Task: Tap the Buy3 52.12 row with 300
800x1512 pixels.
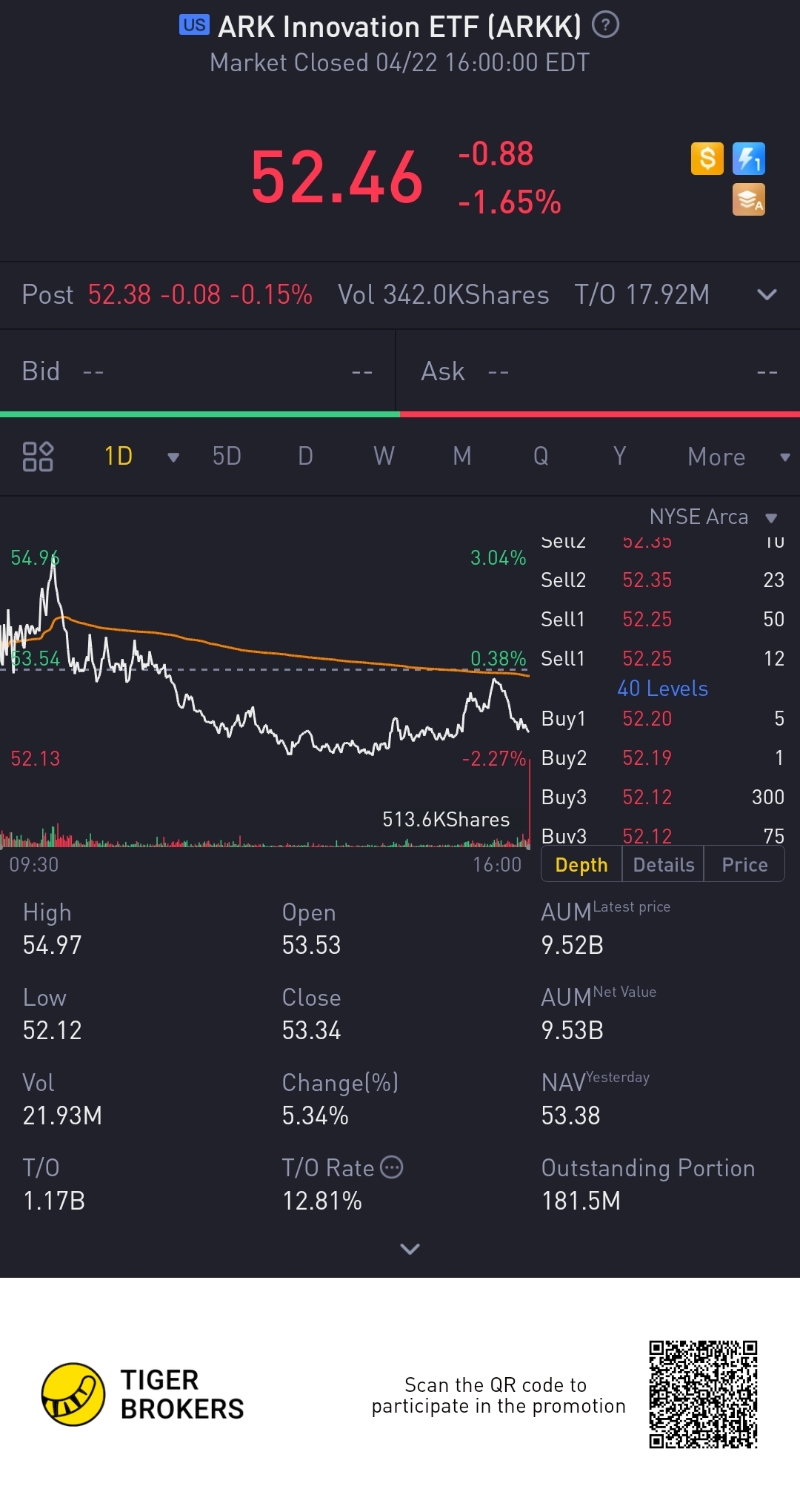Action: click(x=662, y=797)
